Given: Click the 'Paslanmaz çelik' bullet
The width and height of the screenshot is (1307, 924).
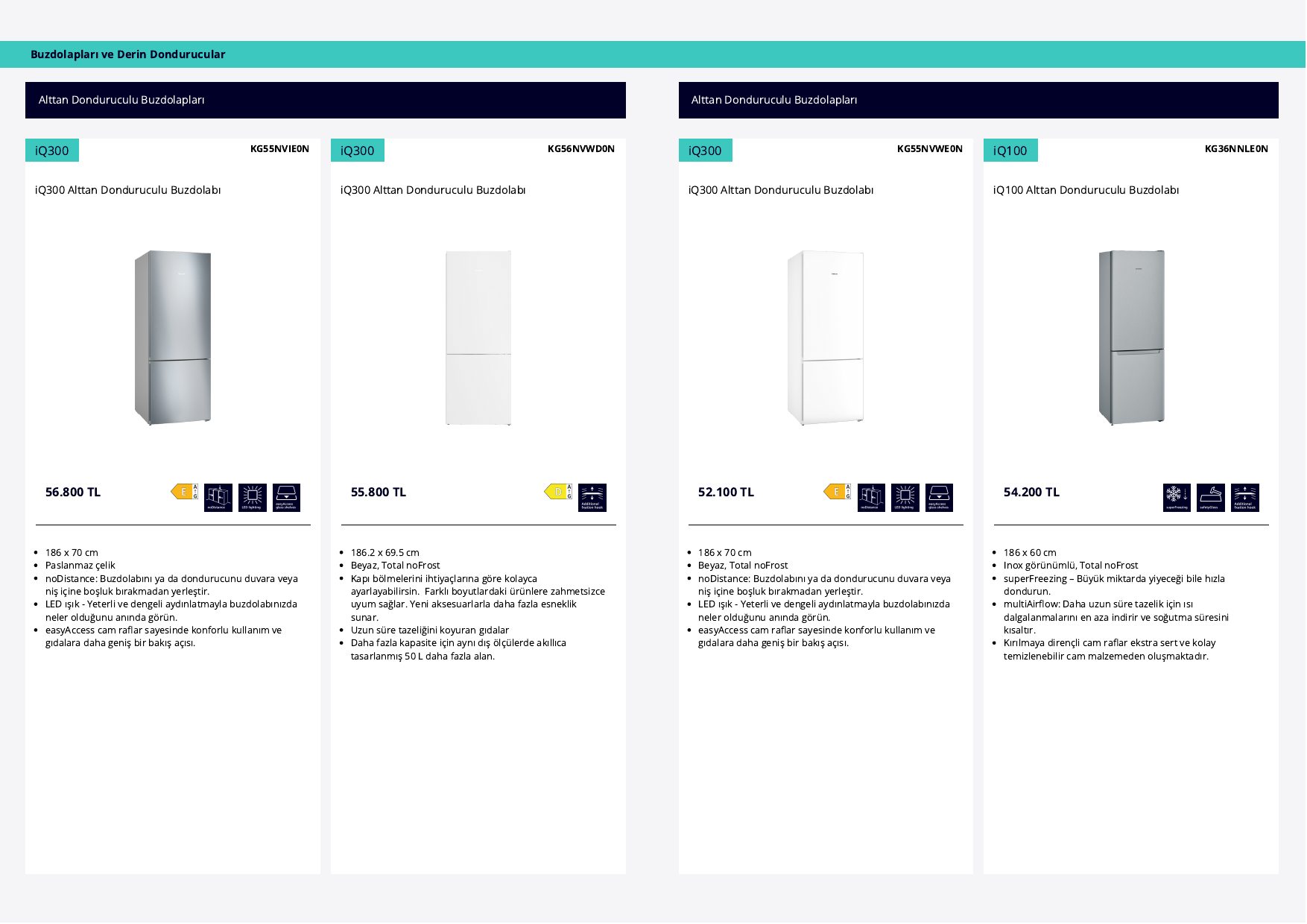Looking at the screenshot, I should pyautogui.click(x=80, y=566).
